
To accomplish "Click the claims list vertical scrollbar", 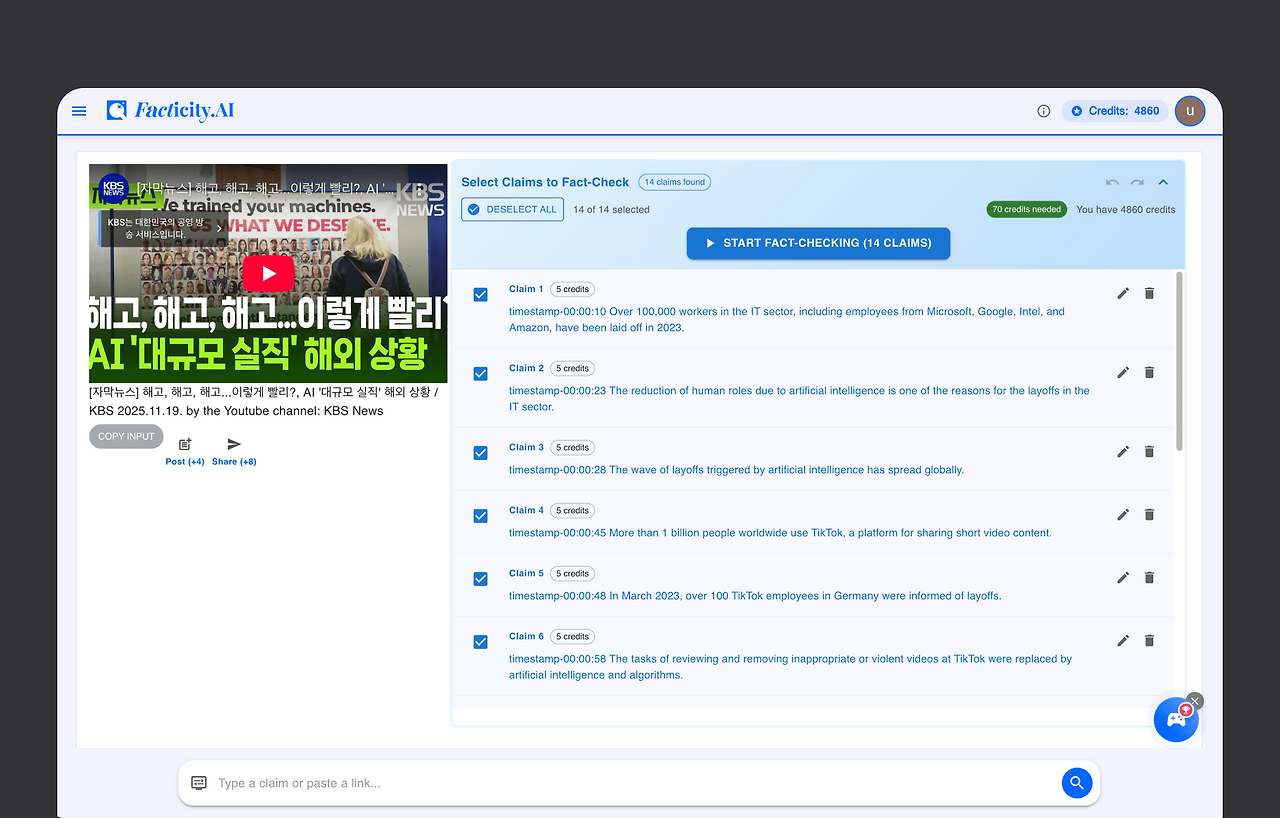I will tap(1181, 360).
